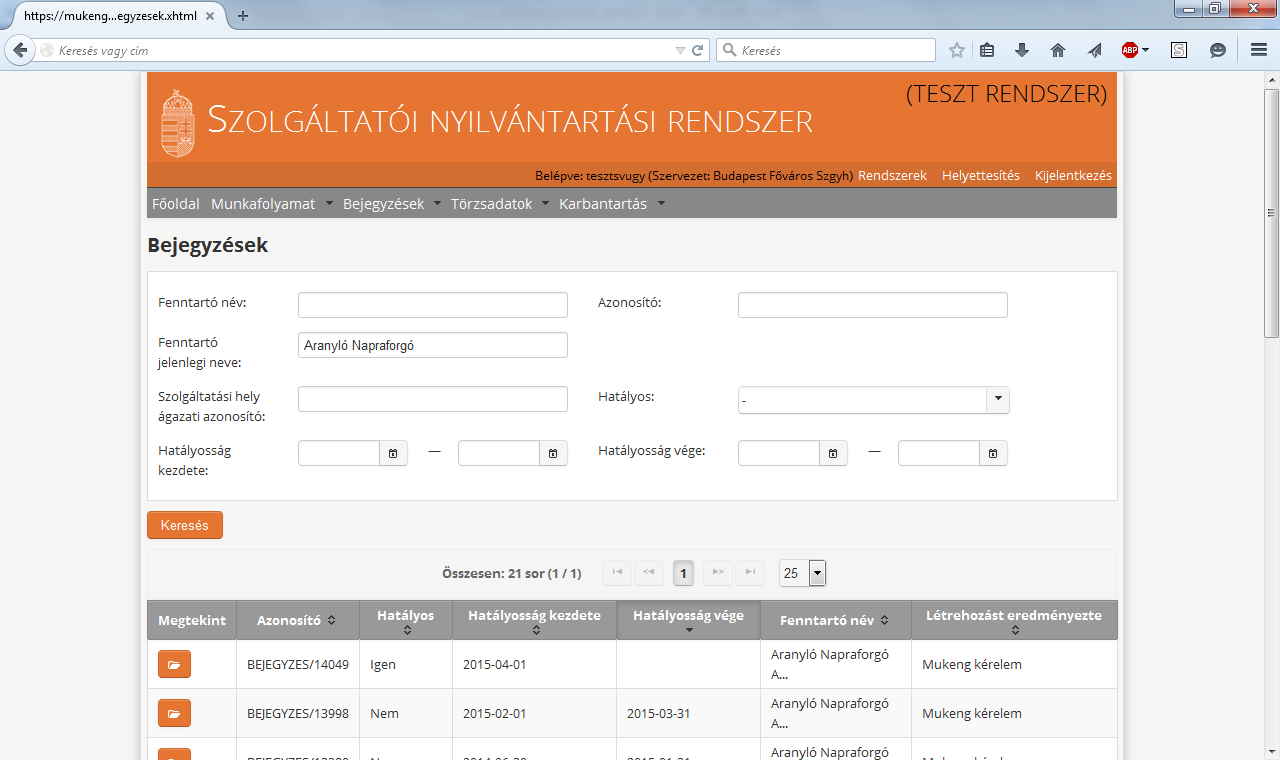
Task: Go to the previous page paginator icon
Action: (649, 572)
